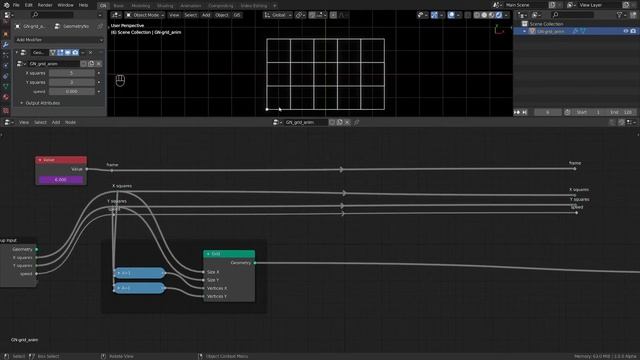Open the Help menu
Image resolution: width=640 pixels, height=360 pixels.
pos(83,5)
